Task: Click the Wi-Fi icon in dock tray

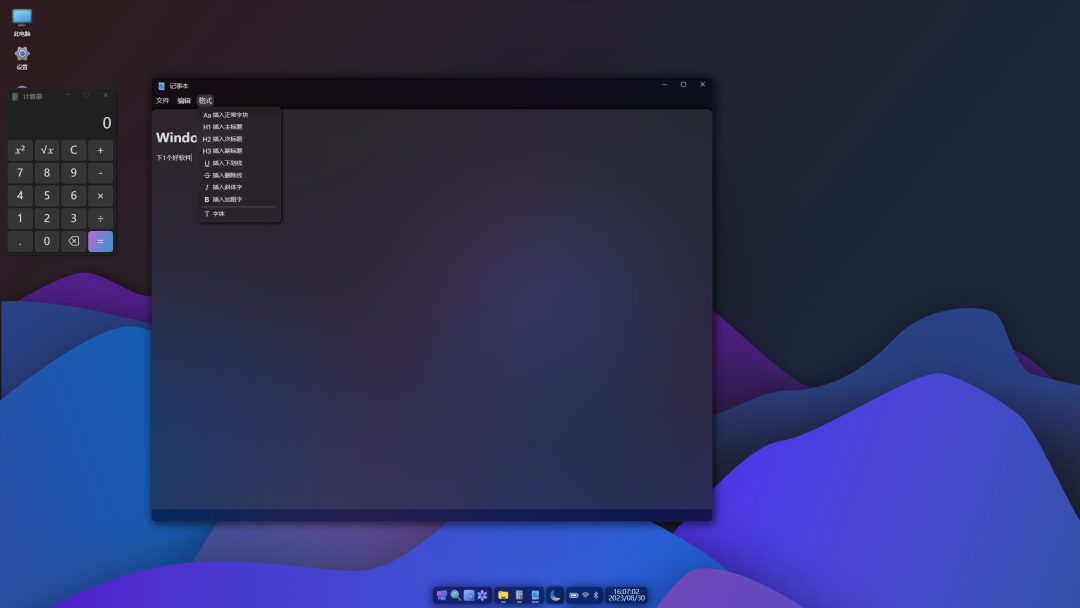Action: 585,596
